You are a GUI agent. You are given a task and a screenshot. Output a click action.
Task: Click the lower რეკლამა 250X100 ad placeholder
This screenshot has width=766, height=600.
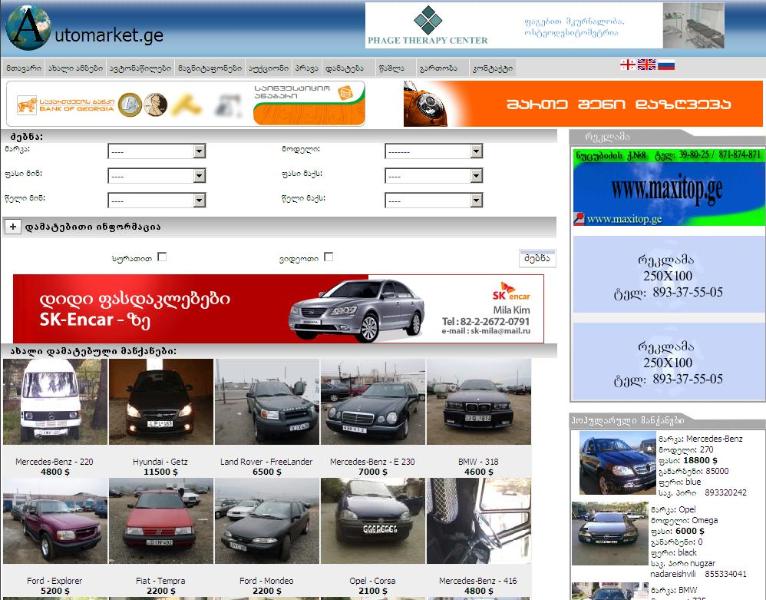pyautogui.click(x=668, y=362)
